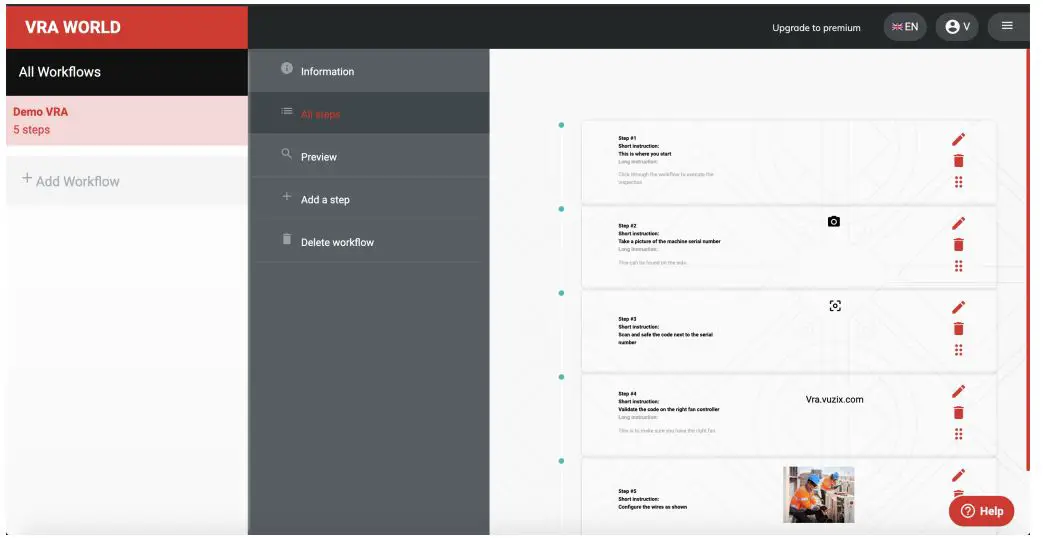Open the user account V button

pos(957,27)
